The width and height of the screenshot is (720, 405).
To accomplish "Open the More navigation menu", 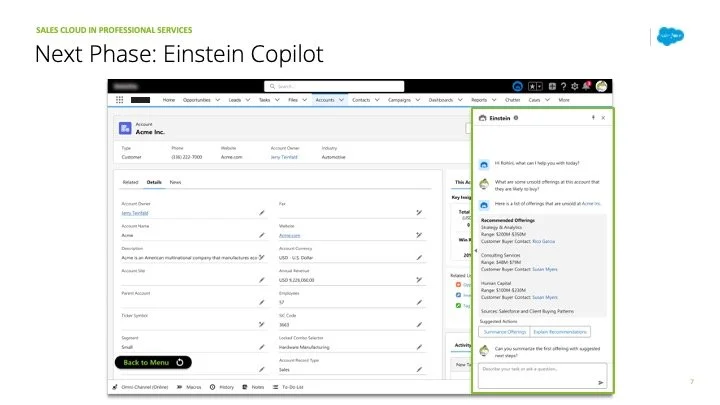I will coord(564,100).
